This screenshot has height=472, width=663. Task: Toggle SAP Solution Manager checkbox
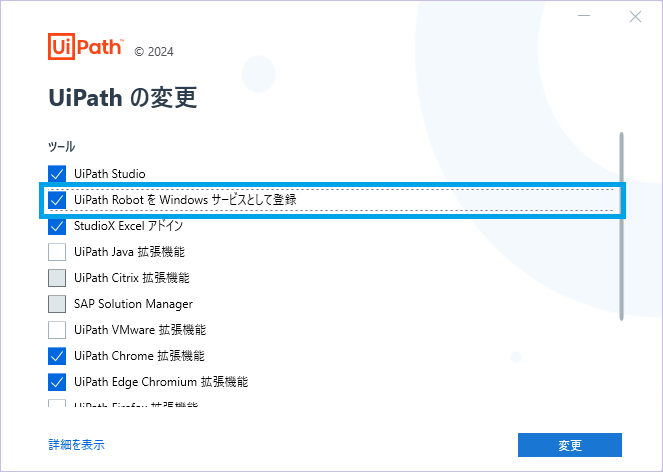(x=57, y=304)
